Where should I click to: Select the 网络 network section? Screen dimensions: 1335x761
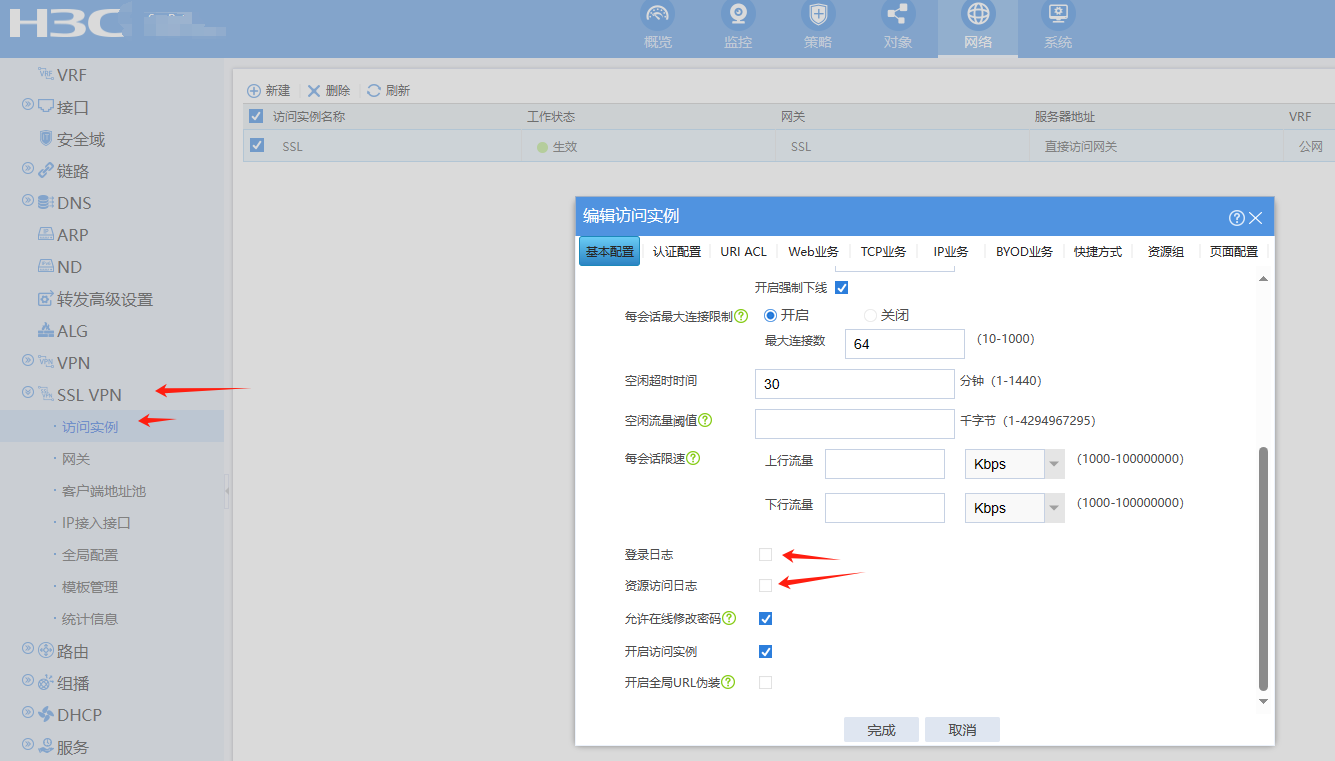coord(977,27)
